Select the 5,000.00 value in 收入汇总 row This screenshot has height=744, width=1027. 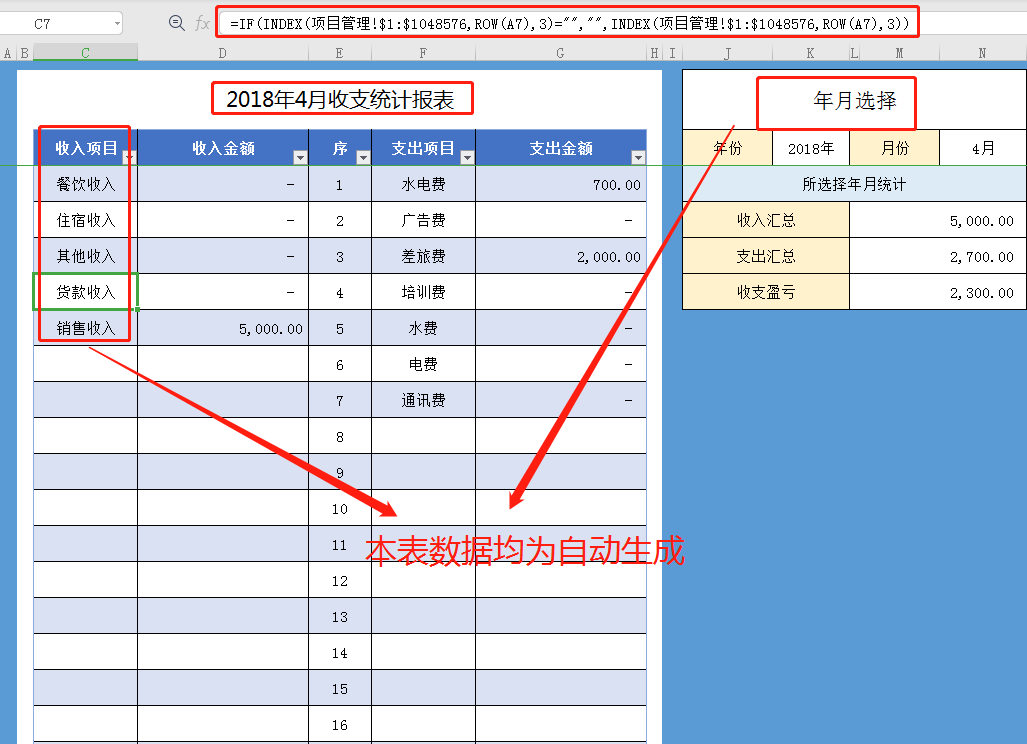tap(938, 220)
